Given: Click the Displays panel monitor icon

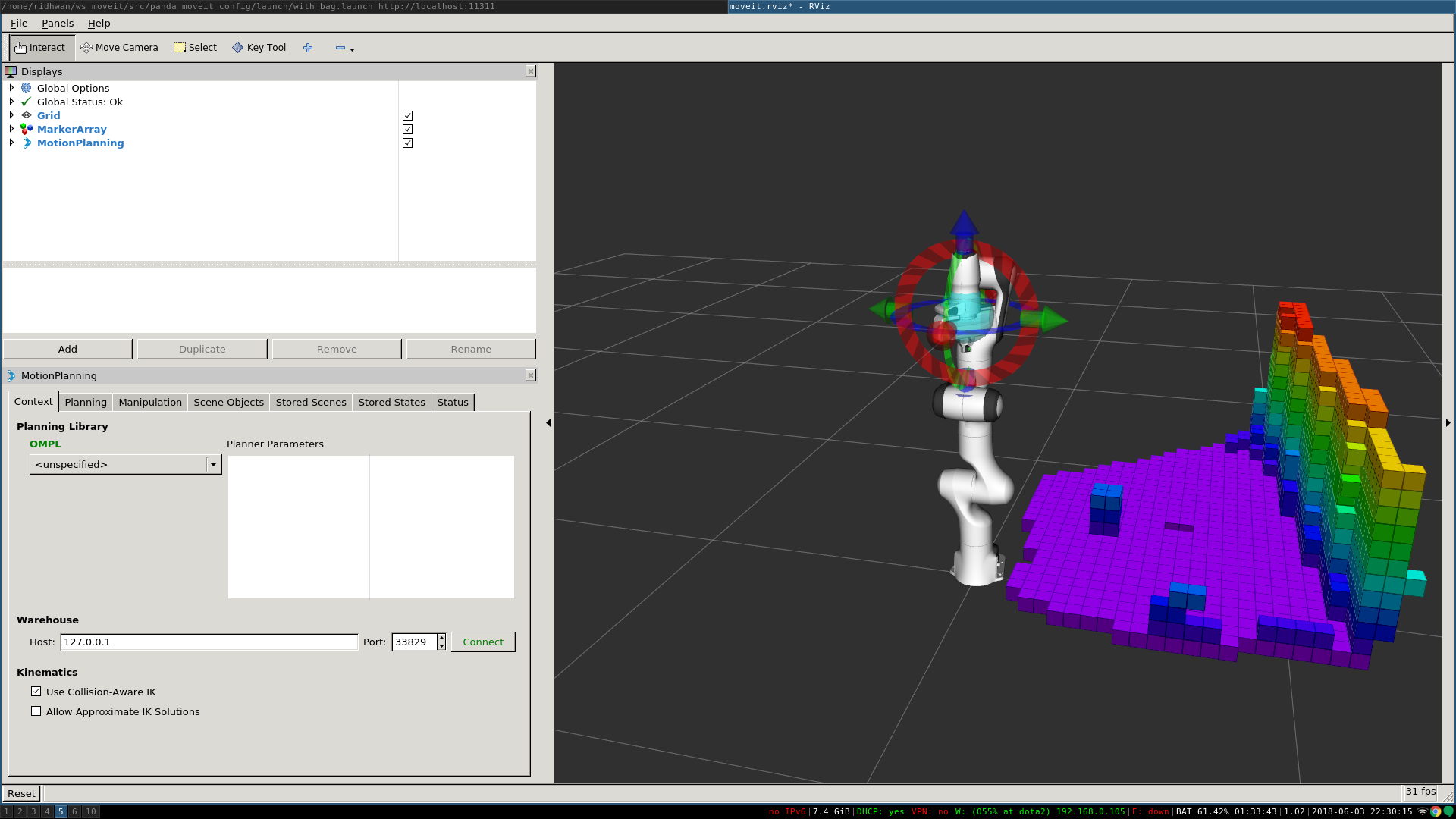Looking at the screenshot, I should pos(11,71).
